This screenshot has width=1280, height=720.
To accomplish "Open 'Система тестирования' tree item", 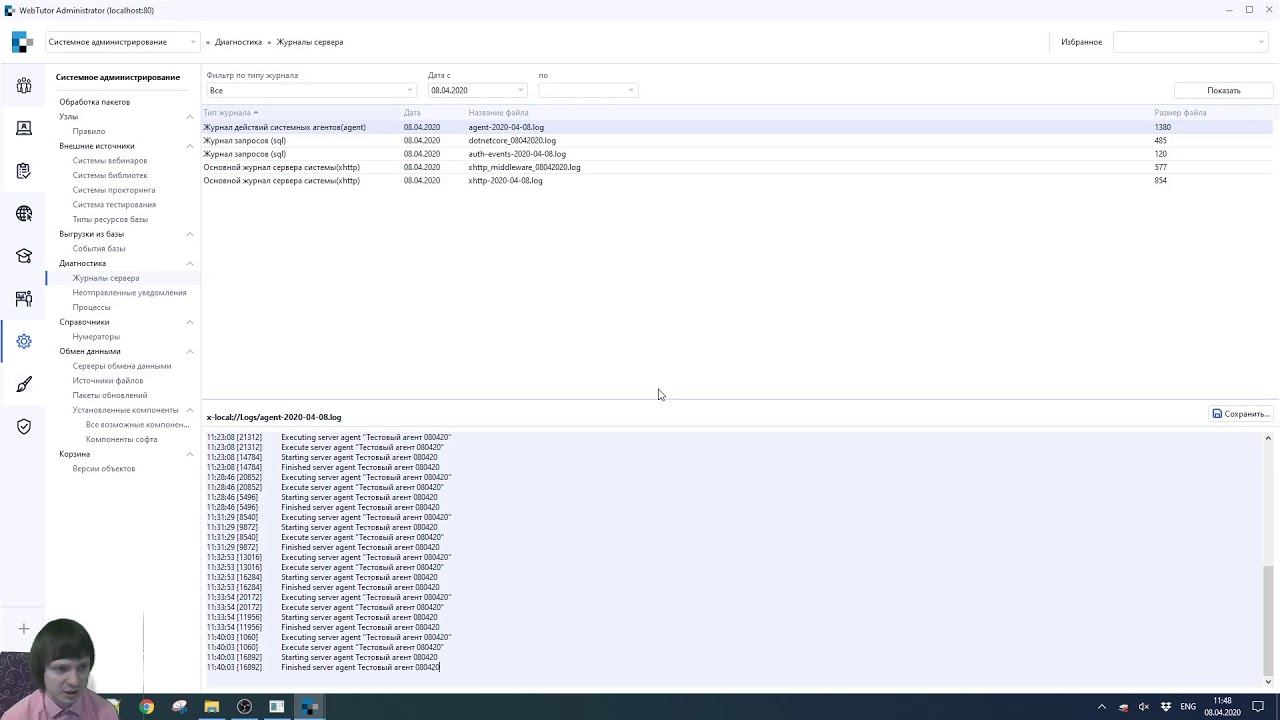I will coord(114,205).
